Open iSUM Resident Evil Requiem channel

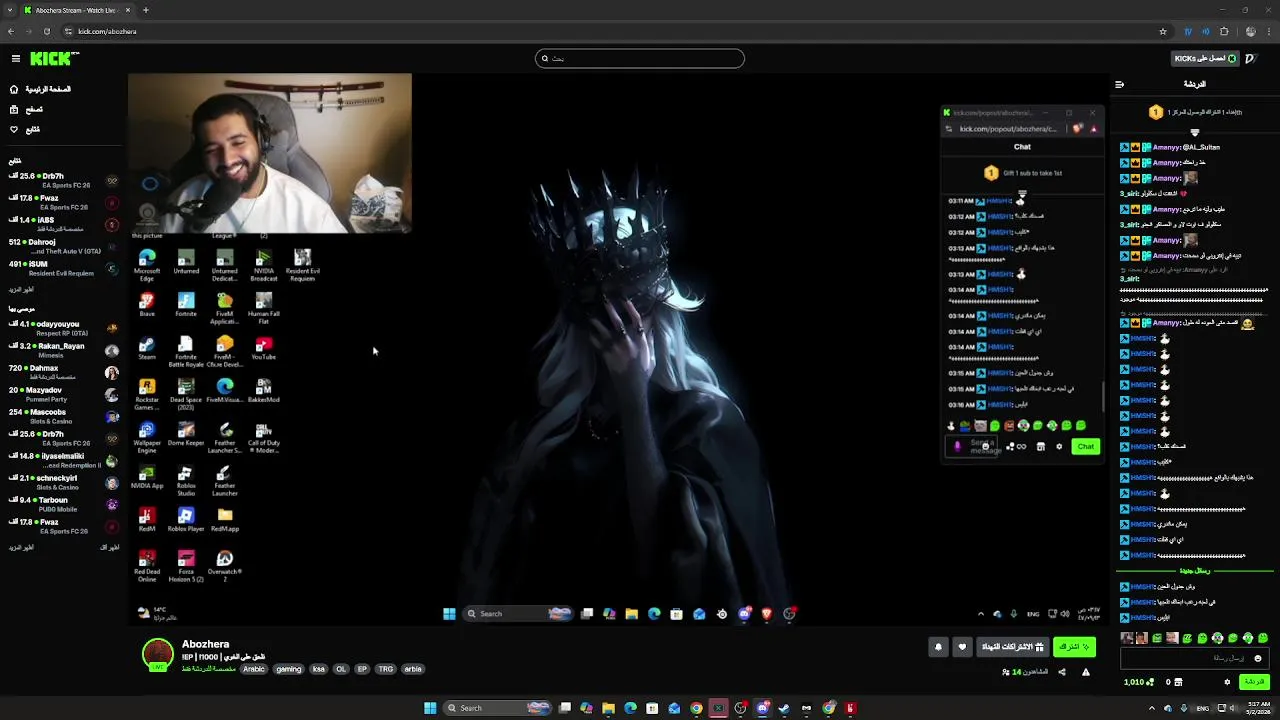[64, 268]
